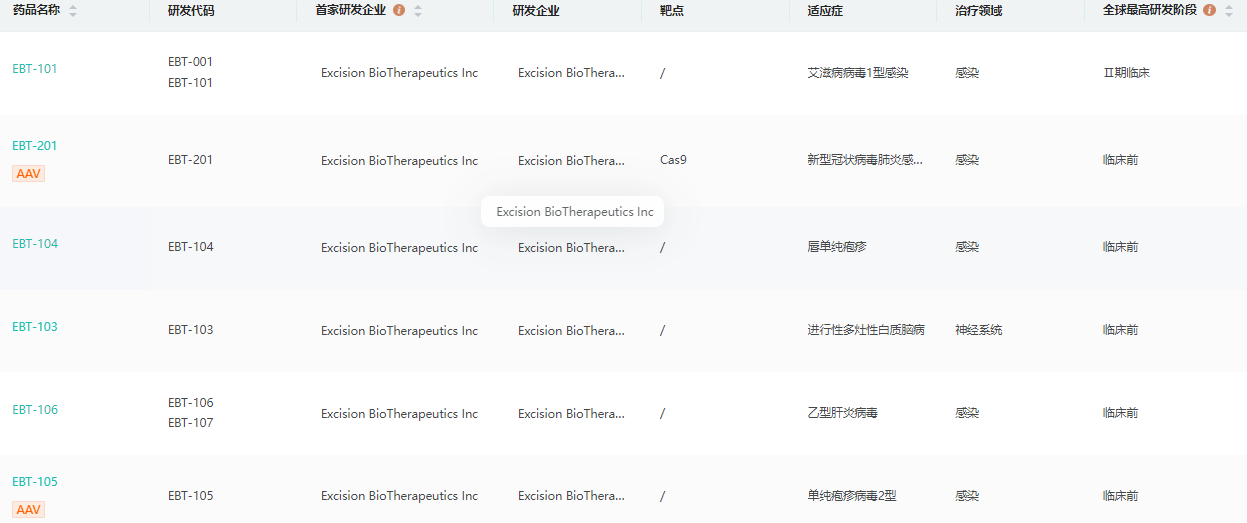Click 临床前 stage in EBT-106 row
The width and height of the screenshot is (1247, 523).
point(1120,413)
